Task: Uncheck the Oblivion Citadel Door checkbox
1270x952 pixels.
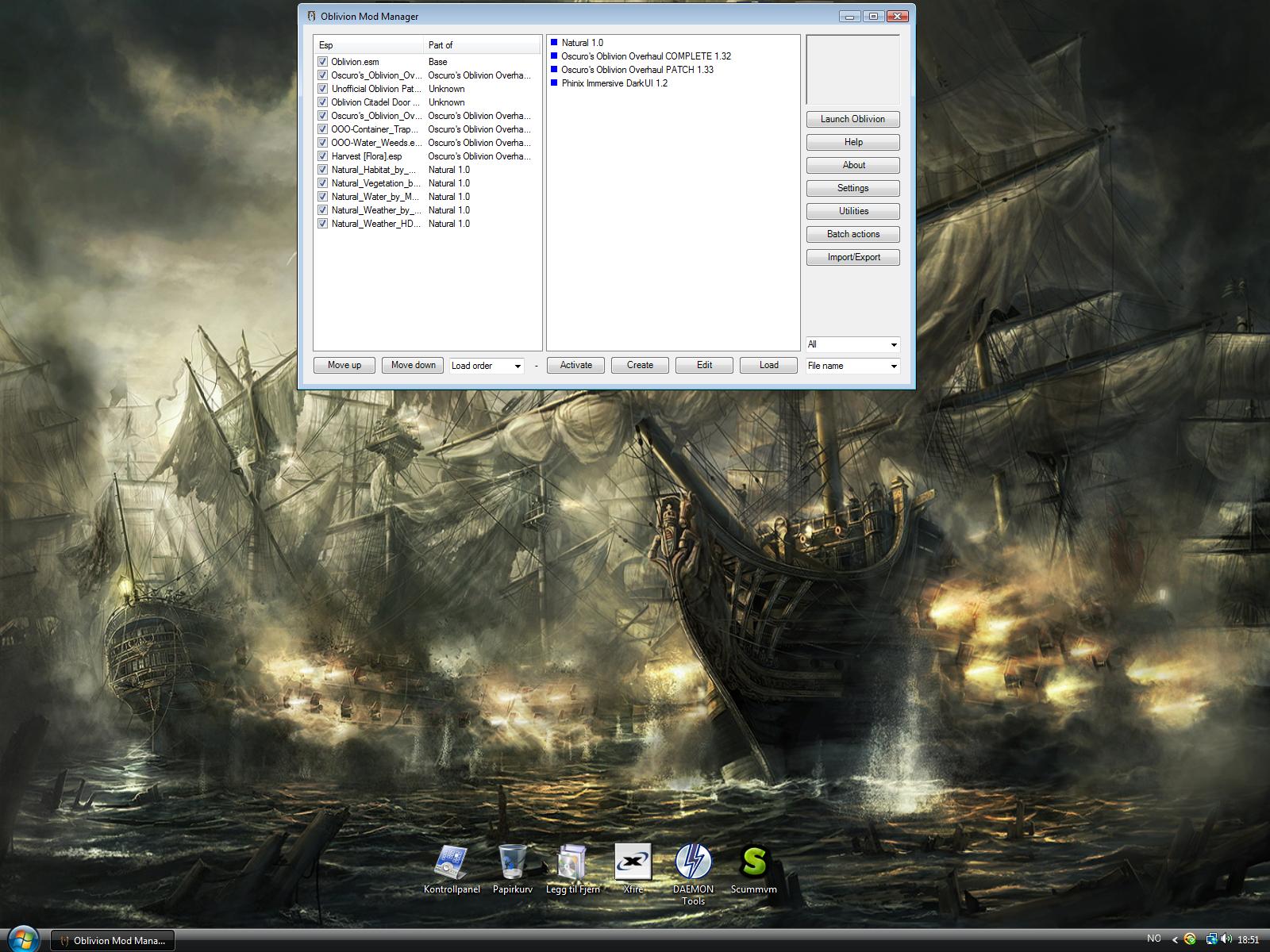Action: pyautogui.click(x=322, y=102)
